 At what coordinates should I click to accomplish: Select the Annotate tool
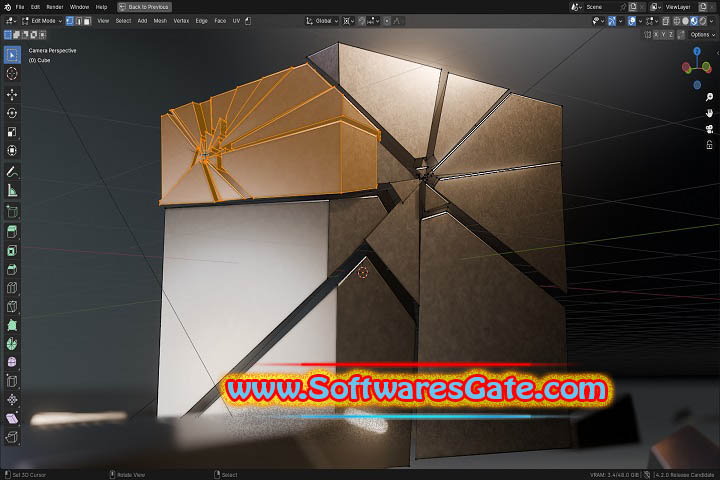pos(12,172)
